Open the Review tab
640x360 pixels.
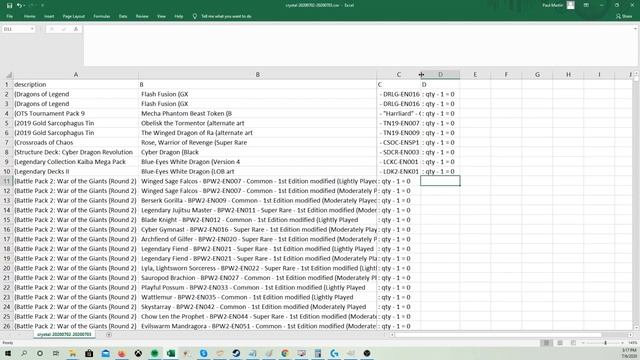[142, 16]
